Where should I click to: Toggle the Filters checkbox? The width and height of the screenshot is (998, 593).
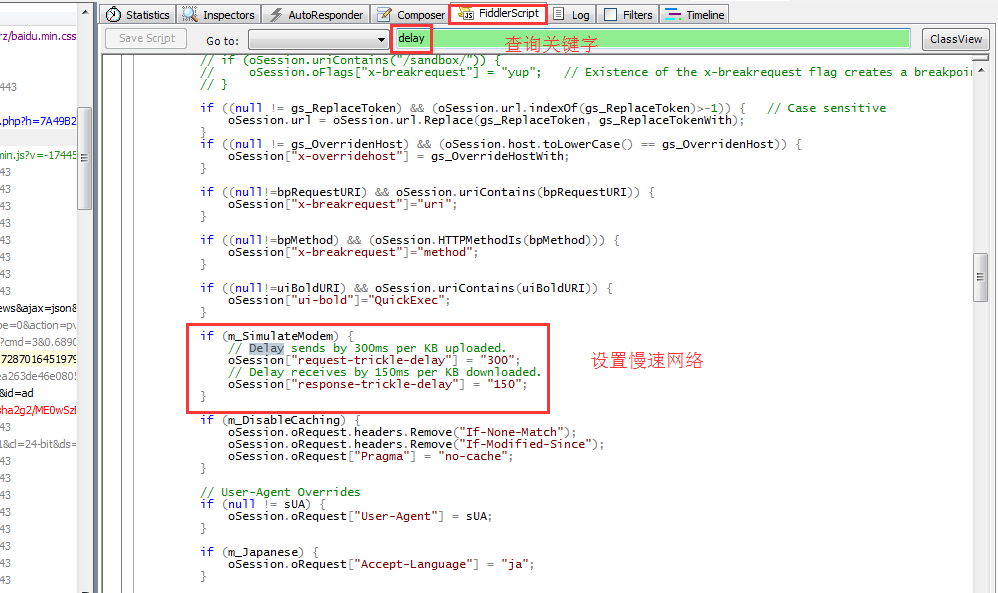pyautogui.click(x=610, y=15)
